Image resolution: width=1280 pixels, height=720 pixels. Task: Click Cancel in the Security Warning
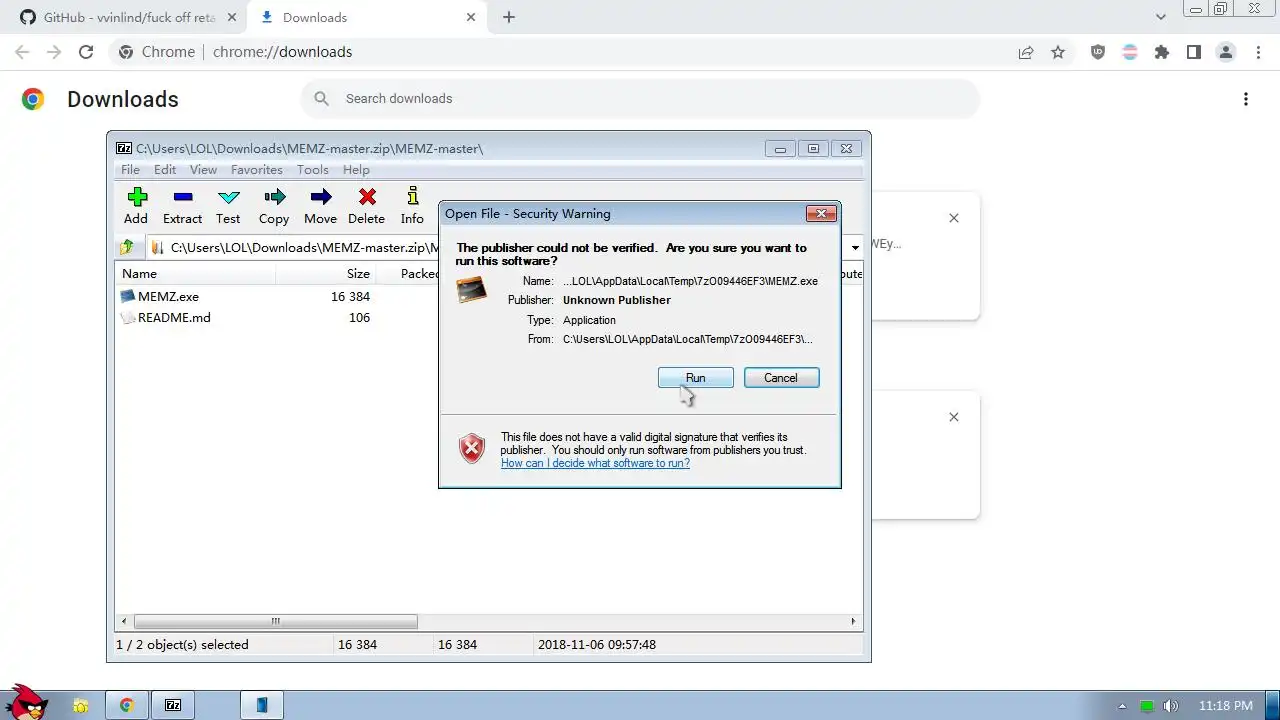pyautogui.click(x=781, y=378)
